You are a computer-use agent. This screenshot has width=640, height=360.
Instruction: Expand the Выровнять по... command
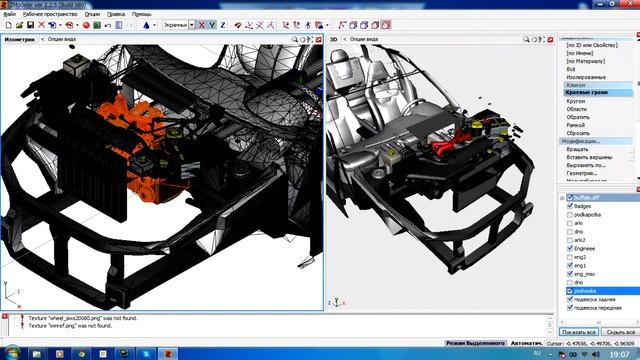click(x=586, y=165)
